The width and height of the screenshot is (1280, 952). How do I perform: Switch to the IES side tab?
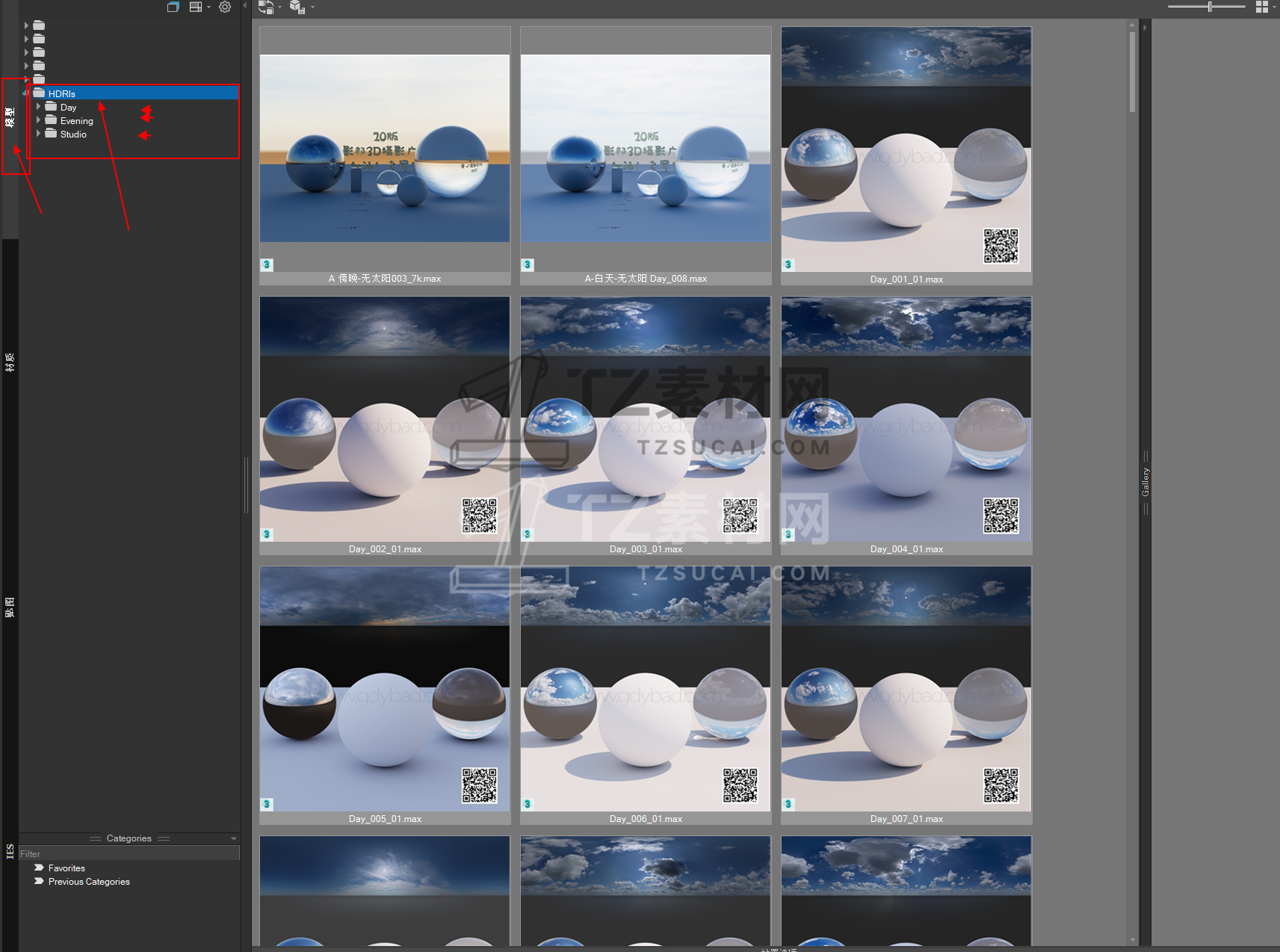click(x=10, y=851)
